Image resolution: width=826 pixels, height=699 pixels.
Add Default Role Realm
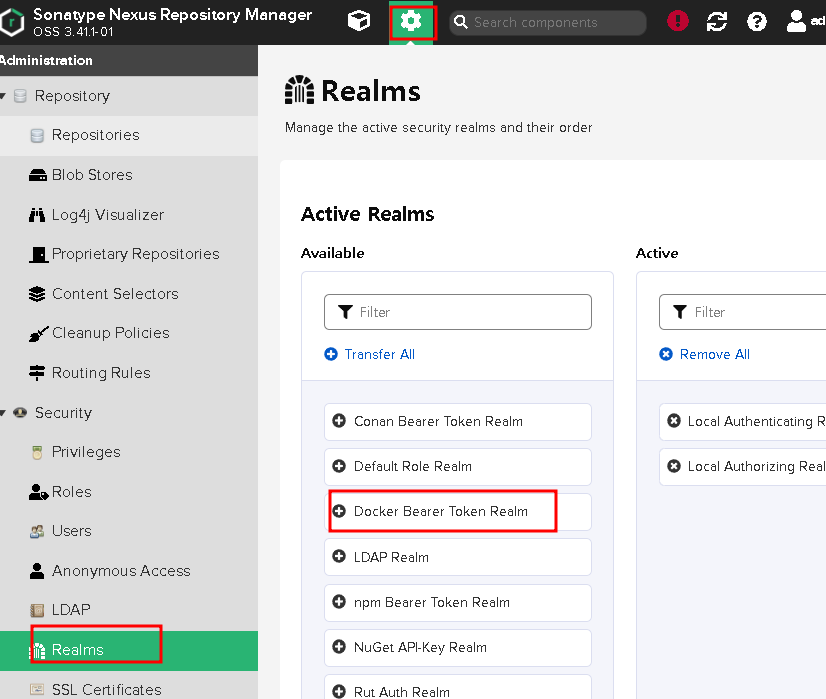[x=457, y=466]
